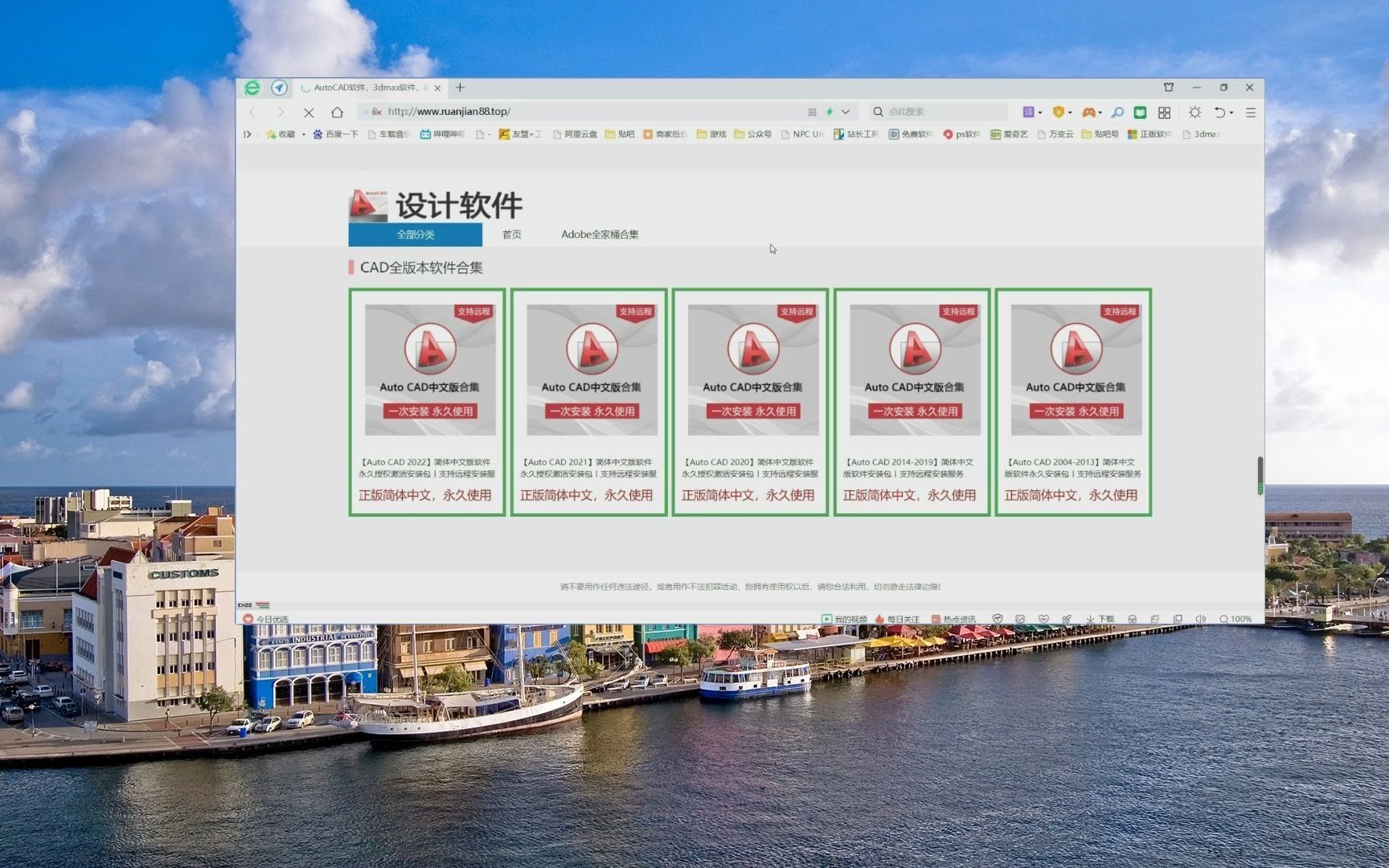Click the compass navigation icon beside browser logo
Viewport: 1389px width, 868px height.
pyautogui.click(x=279, y=88)
